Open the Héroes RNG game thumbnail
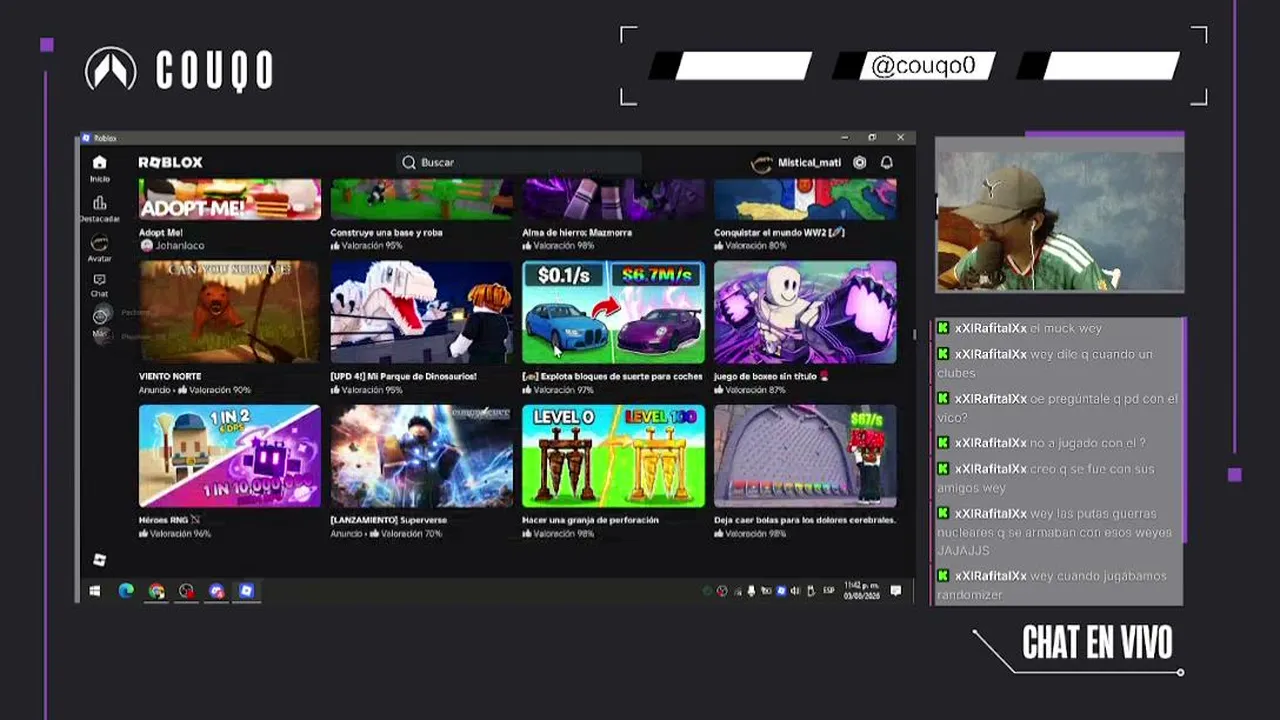1280x720 pixels. (230, 456)
